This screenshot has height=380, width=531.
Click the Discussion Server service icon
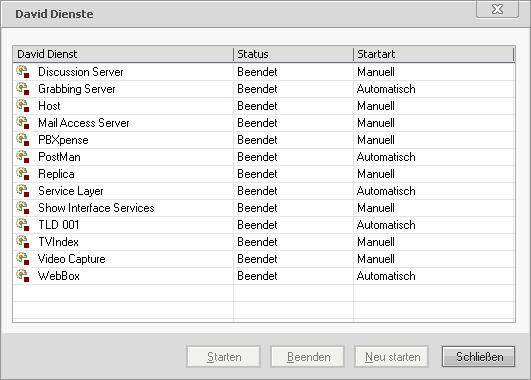point(23,72)
